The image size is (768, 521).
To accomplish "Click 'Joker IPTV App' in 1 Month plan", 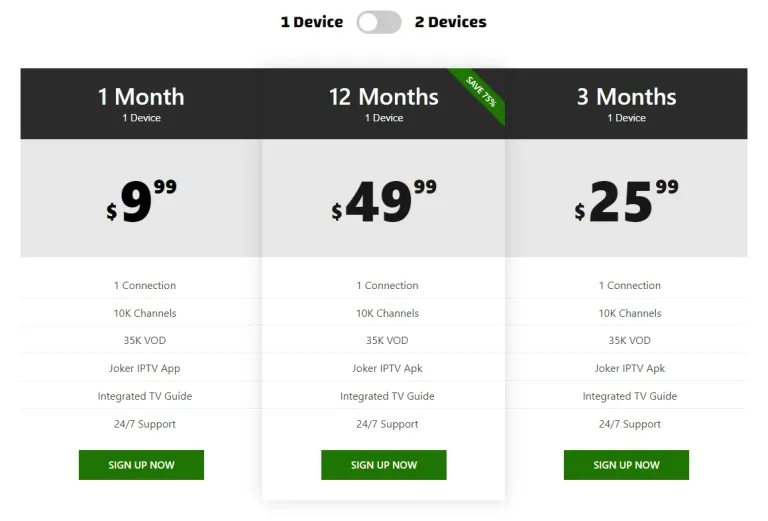I will (x=144, y=368).
